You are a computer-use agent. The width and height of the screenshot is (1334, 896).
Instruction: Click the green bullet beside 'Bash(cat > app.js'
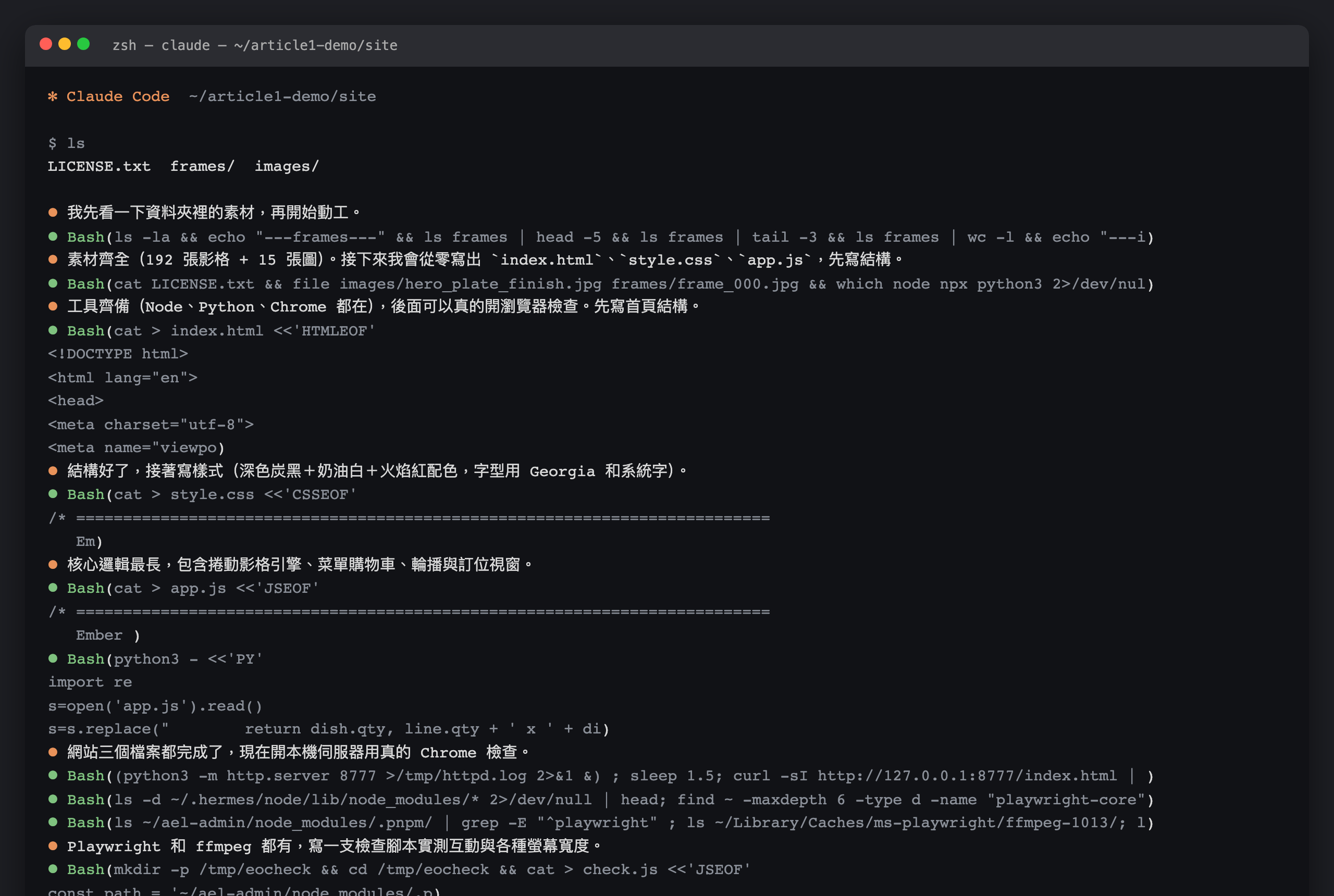[53, 588]
